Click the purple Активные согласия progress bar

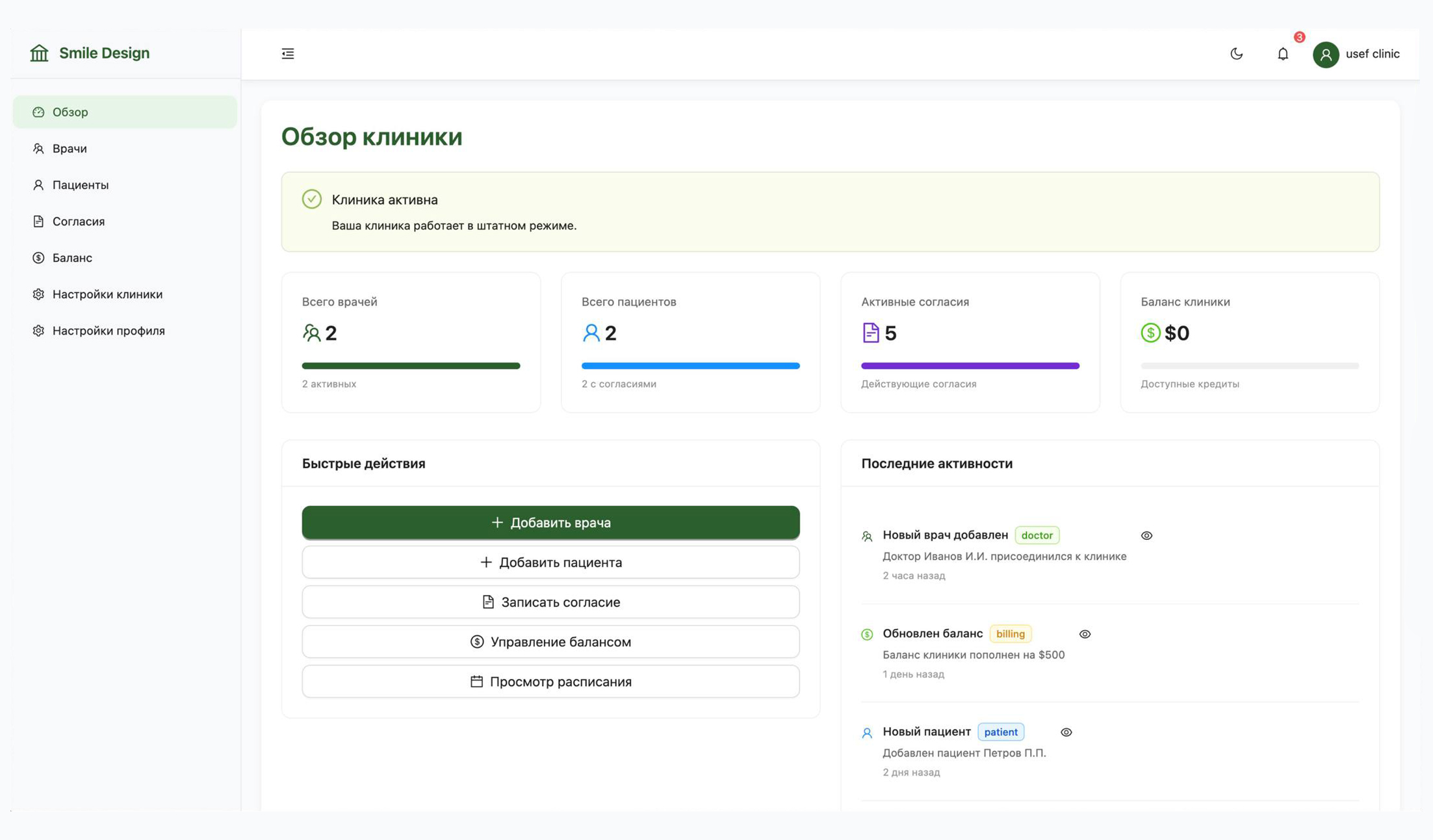click(x=970, y=366)
